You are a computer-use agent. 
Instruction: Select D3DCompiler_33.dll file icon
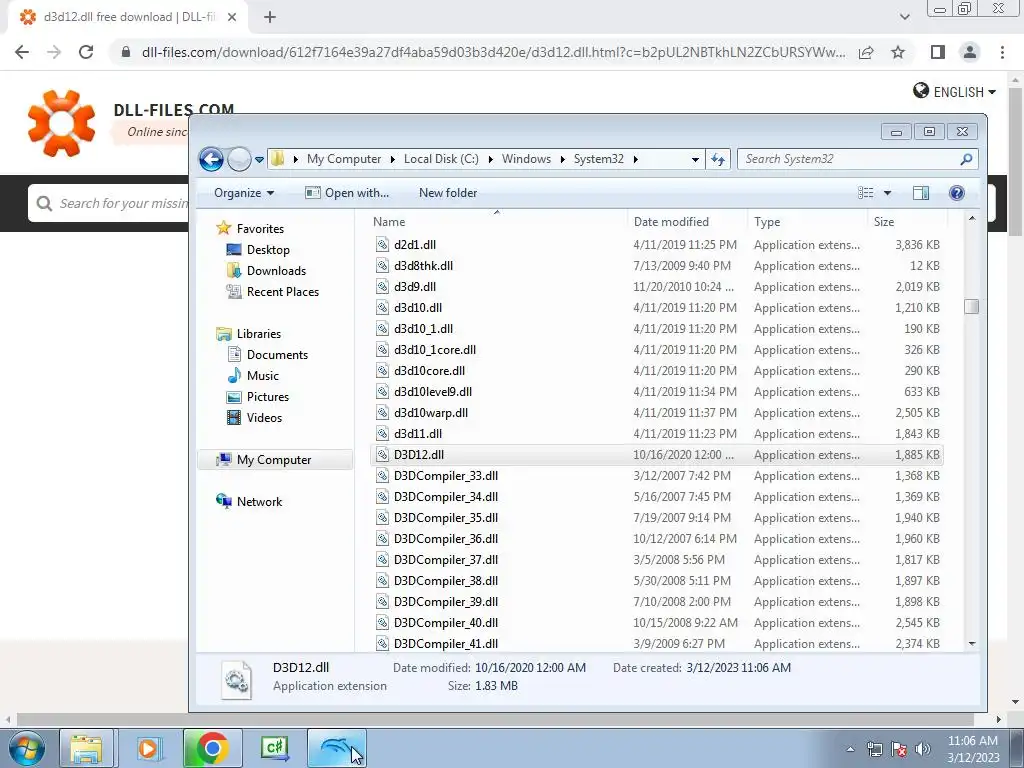[x=382, y=475]
